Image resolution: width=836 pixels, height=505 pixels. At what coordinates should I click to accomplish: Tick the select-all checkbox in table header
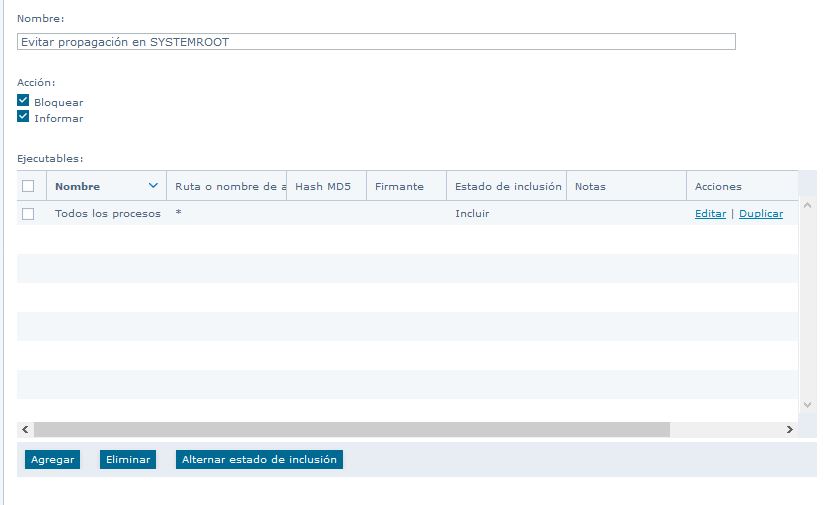coord(28,186)
